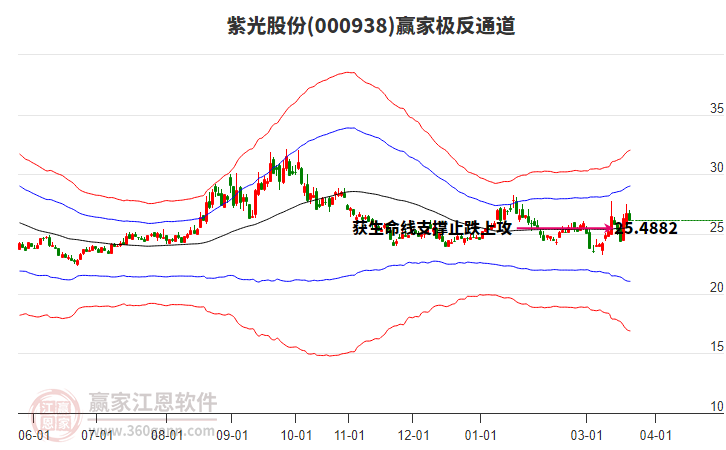Click the x-axis date 09-01
The image size is (726, 450).
tap(232, 435)
